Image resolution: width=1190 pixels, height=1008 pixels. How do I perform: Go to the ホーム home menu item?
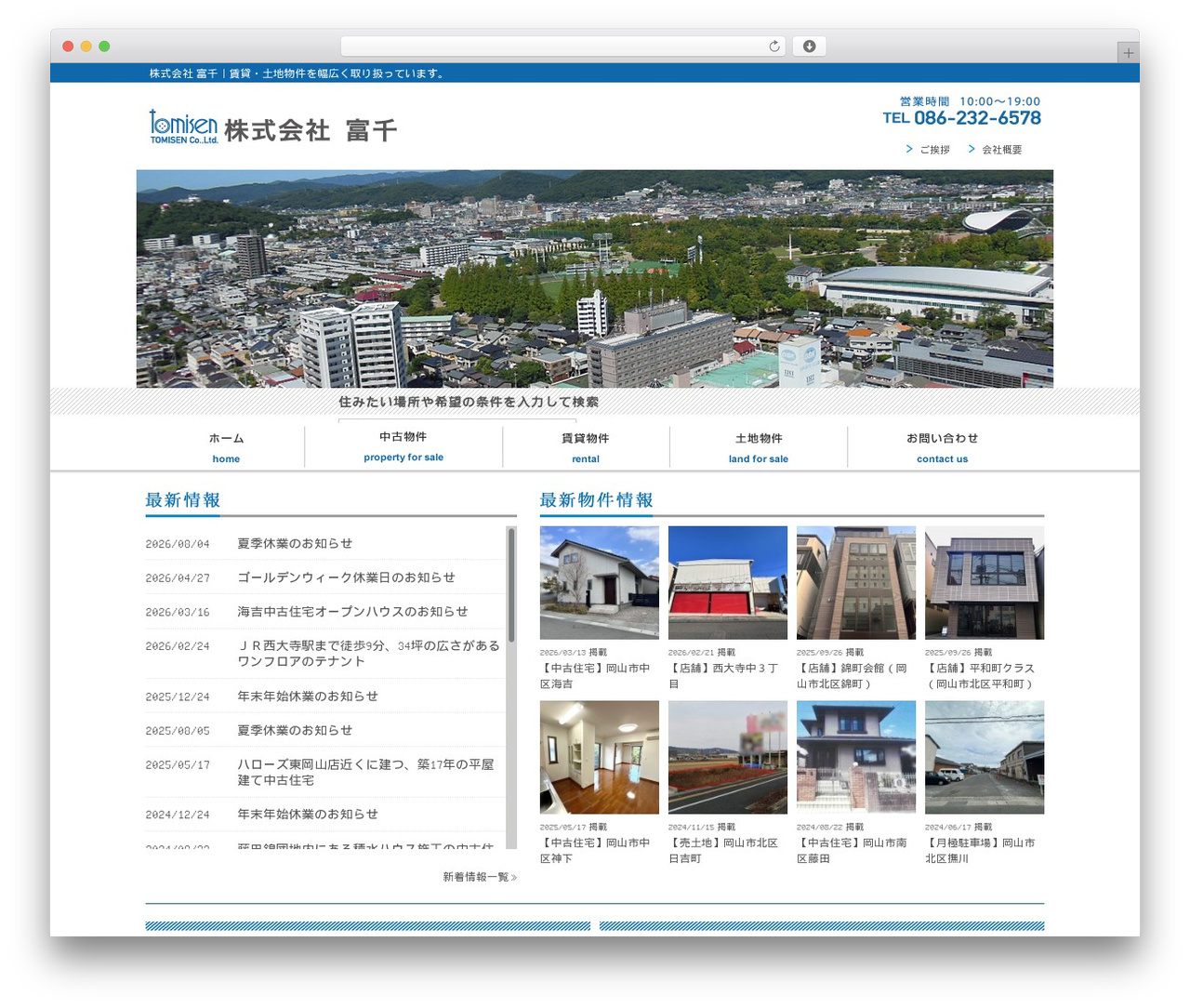click(x=226, y=447)
